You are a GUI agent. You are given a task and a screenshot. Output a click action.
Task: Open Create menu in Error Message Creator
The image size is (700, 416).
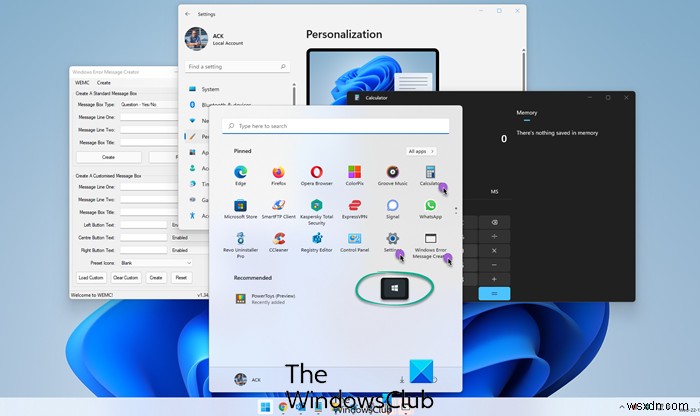point(104,83)
